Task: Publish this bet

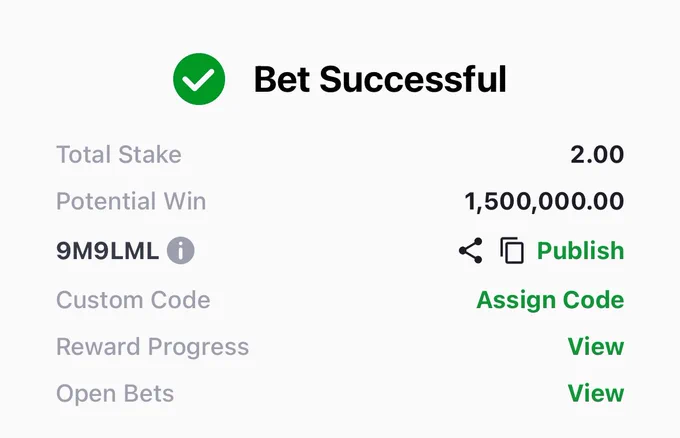Action: (x=581, y=251)
